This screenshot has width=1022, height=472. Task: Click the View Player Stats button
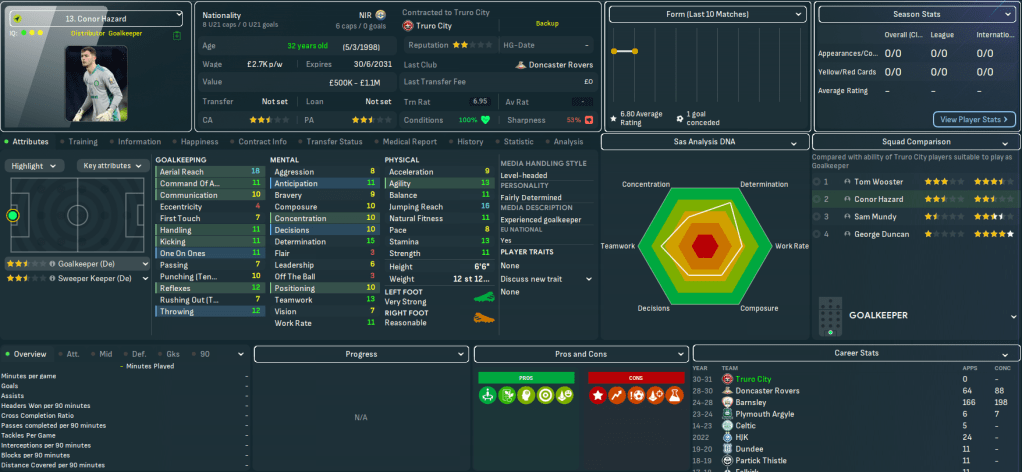(973, 119)
